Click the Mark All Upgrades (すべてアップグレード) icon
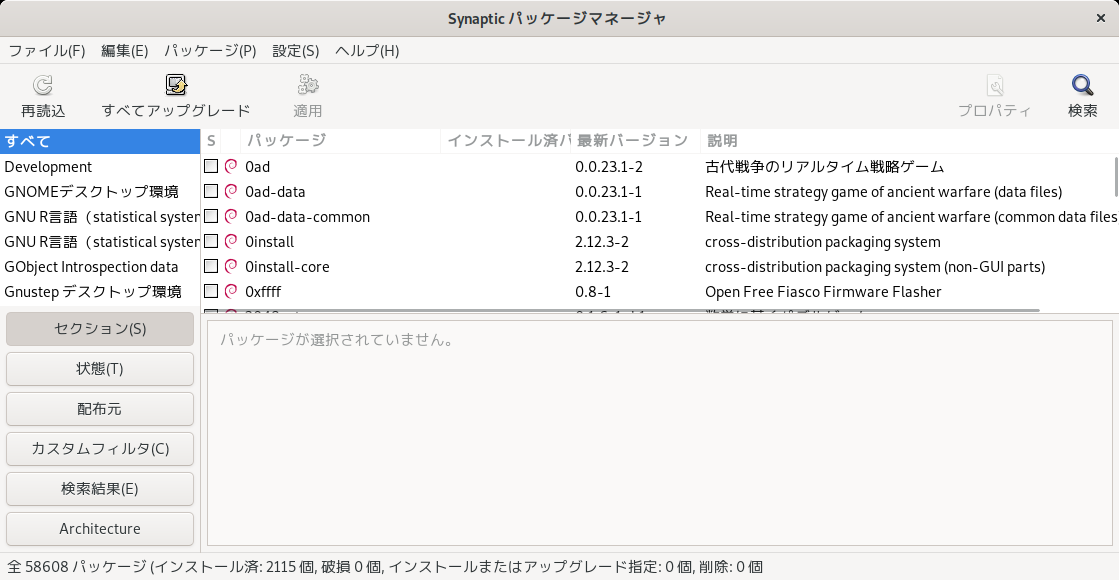 tap(176, 86)
